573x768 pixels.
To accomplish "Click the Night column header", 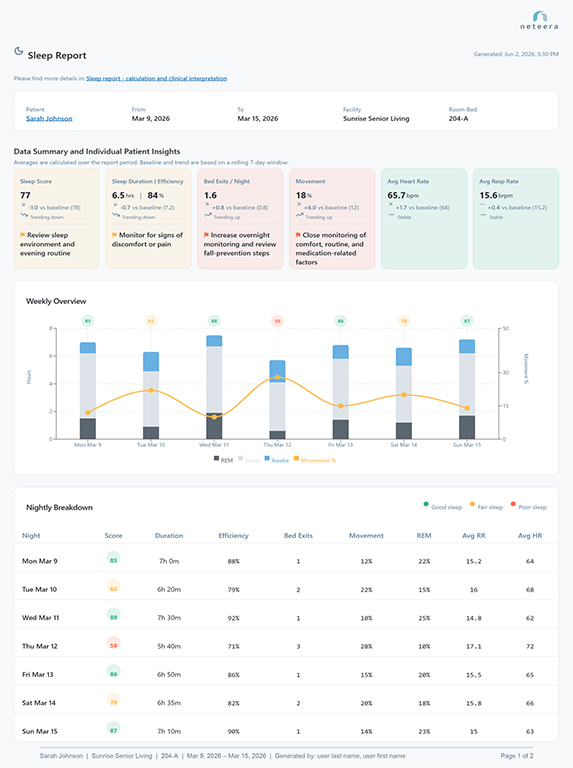I will pos(31,536).
